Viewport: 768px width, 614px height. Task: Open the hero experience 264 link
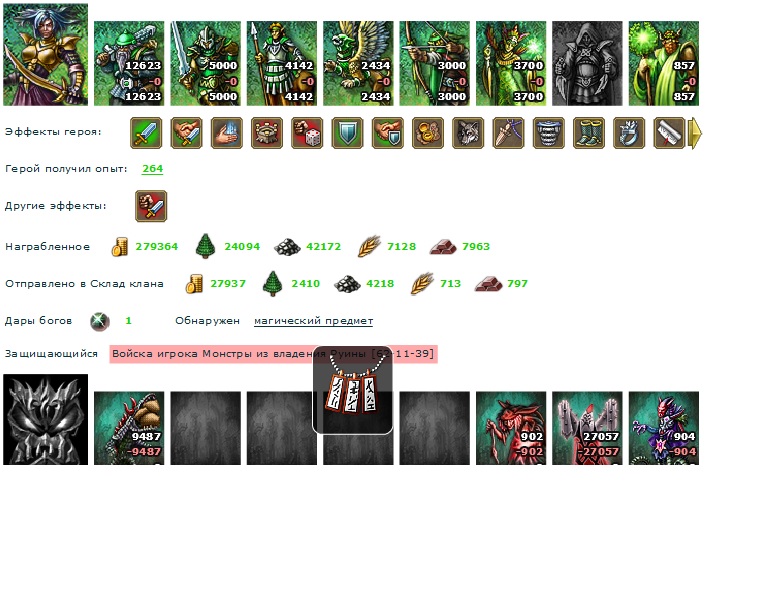point(152,168)
